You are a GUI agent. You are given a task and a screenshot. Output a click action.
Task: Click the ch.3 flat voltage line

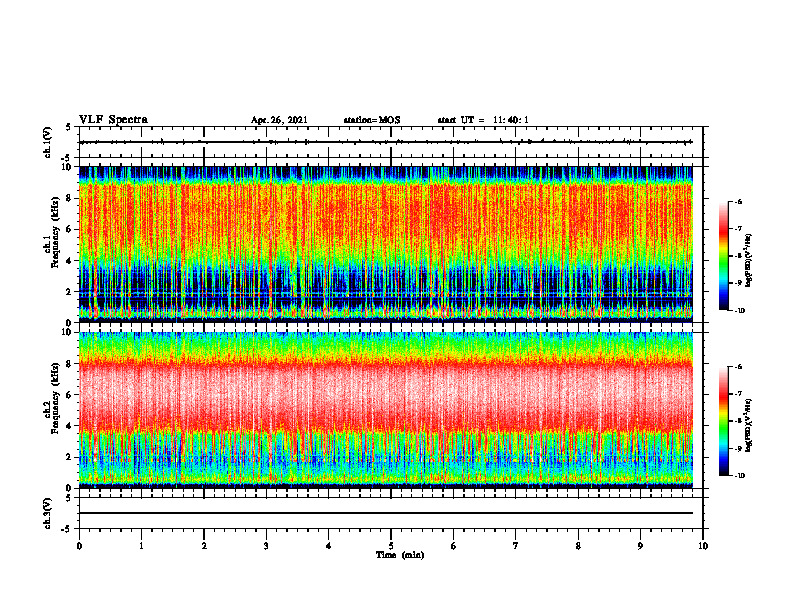[386, 513]
